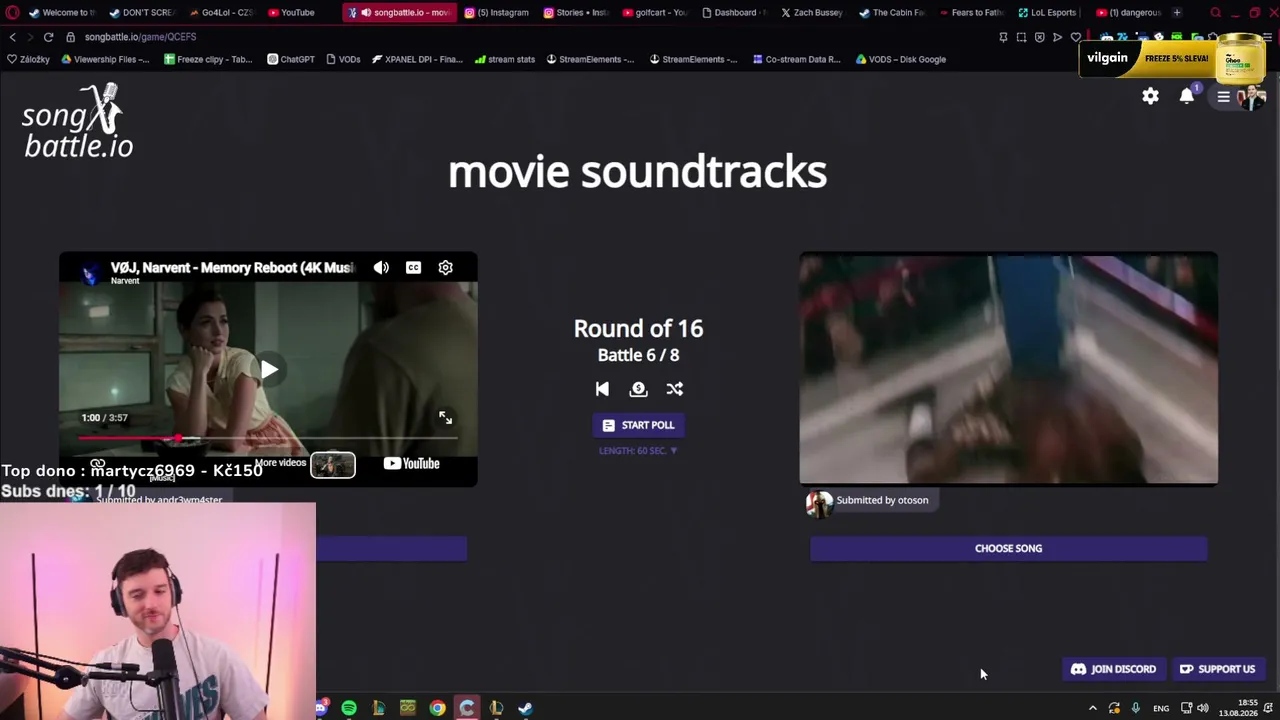Open the Záložky bookmarks folder
Image resolution: width=1280 pixels, height=720 pixels.
click(x=27, y=59)
